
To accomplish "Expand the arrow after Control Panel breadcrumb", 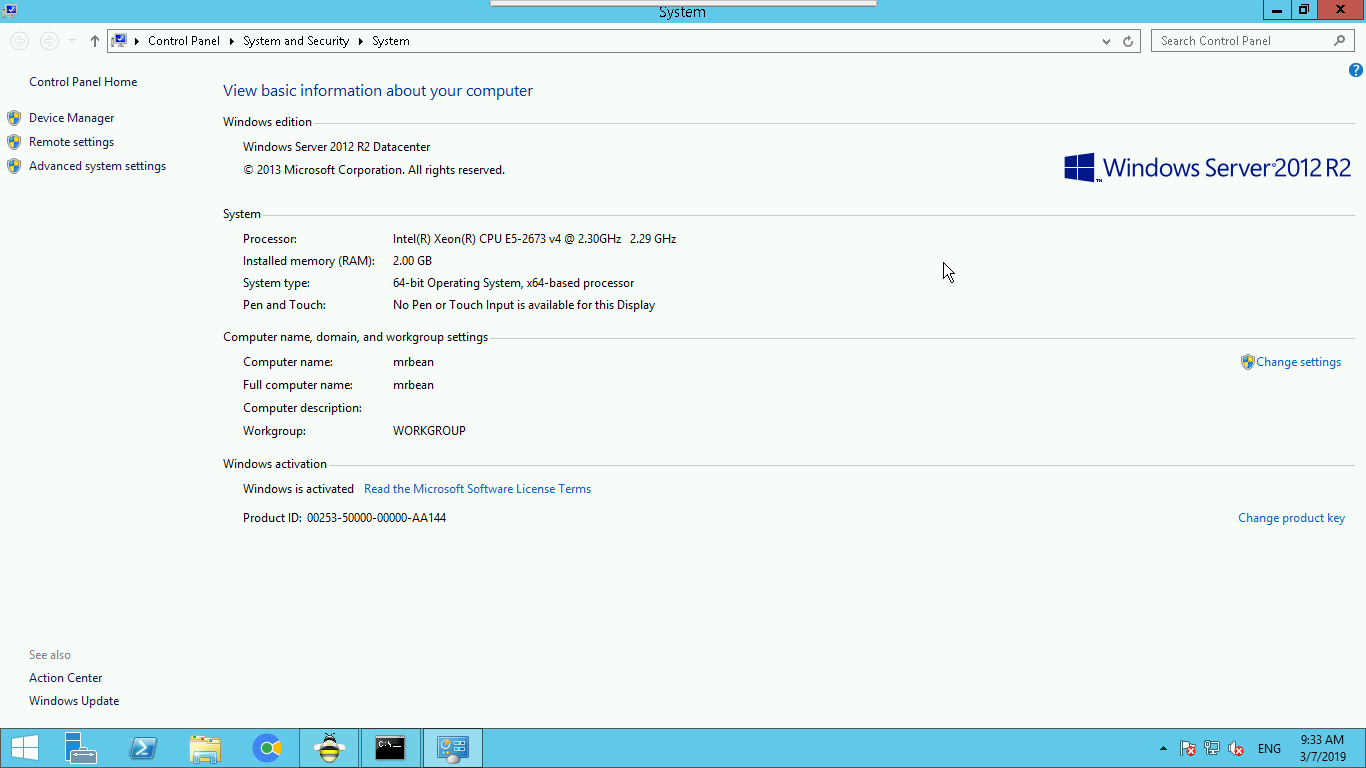I will [231, 41].
